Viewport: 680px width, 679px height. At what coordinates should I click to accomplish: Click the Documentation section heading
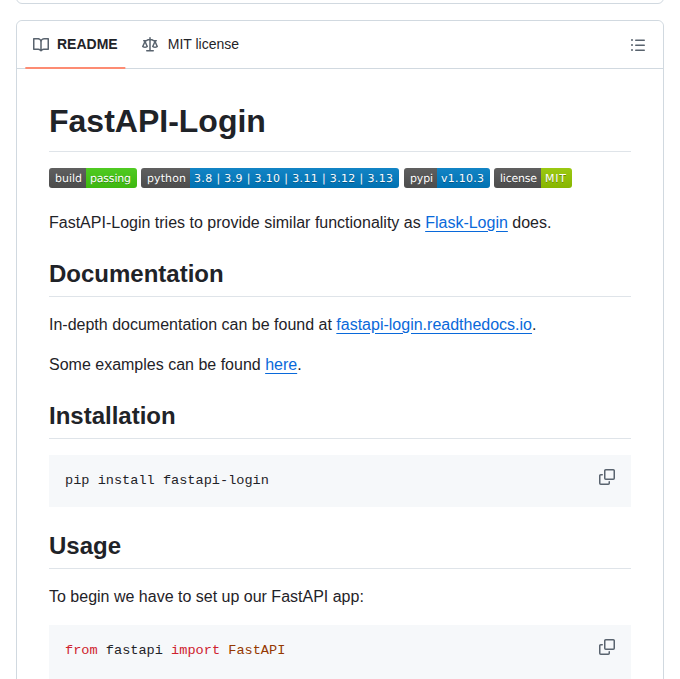click(136, 274)
